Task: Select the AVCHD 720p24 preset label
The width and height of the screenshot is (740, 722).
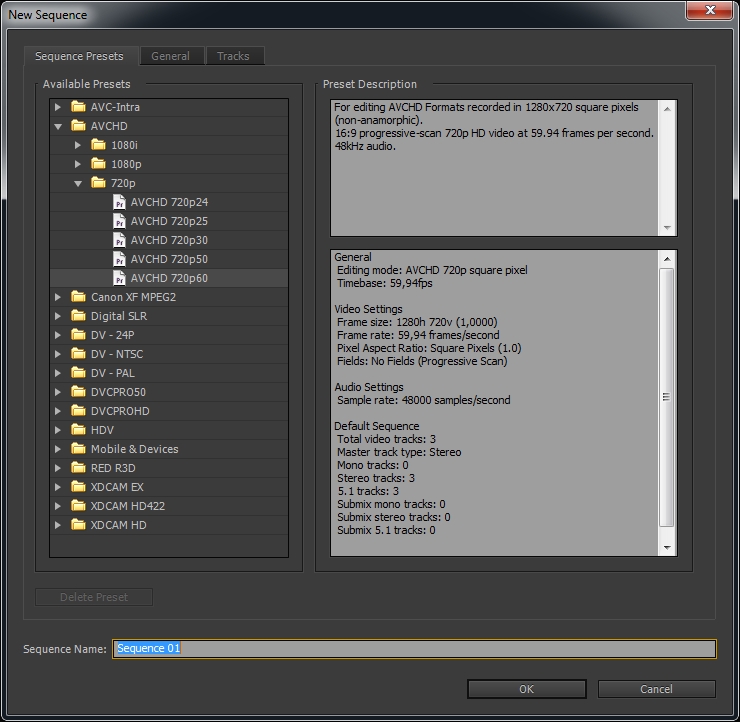Action: (x=169, y=202)
